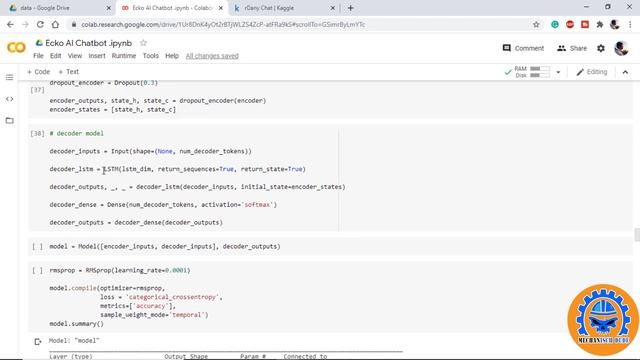Screen dimensions: 640x360
Task: Open the Runtime menu
Action: point(124,56)
